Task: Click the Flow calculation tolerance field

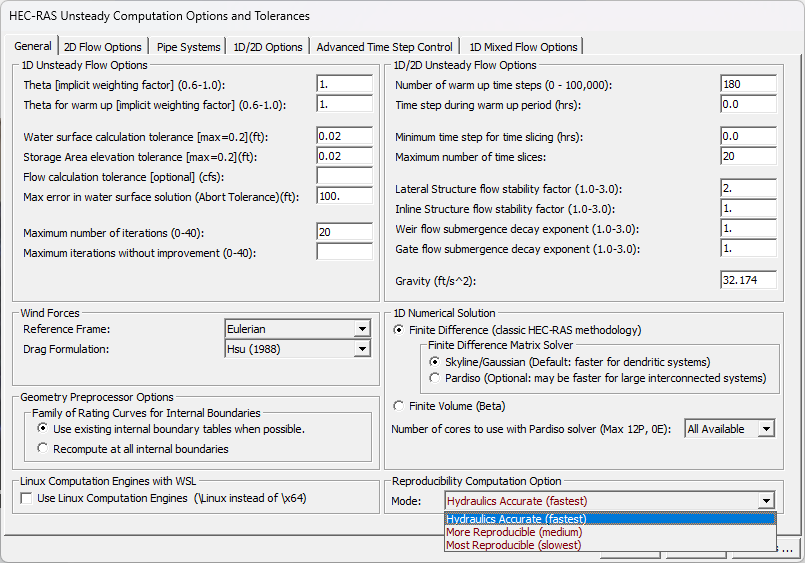Action: (344, 176)
